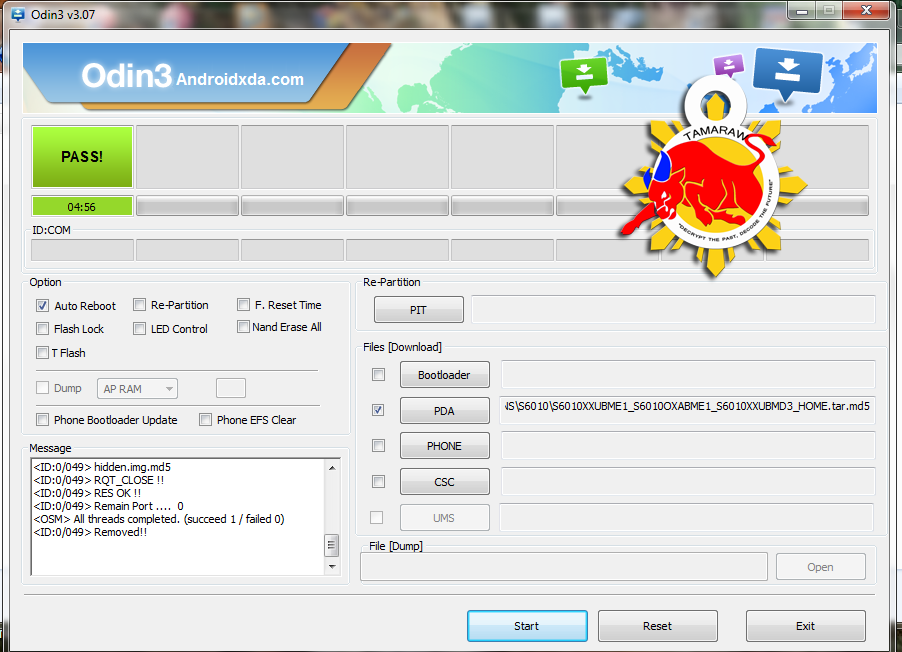The image size is (902, 652).
Task: Click the 'Removed!!' log line
Action: [x=90, y=532]
